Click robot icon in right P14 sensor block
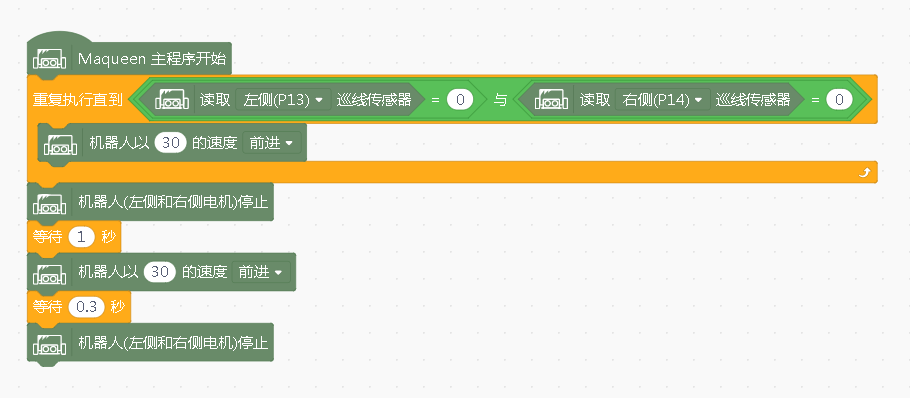The height and width of the screenshot is (398, 910). coord(551,100)
